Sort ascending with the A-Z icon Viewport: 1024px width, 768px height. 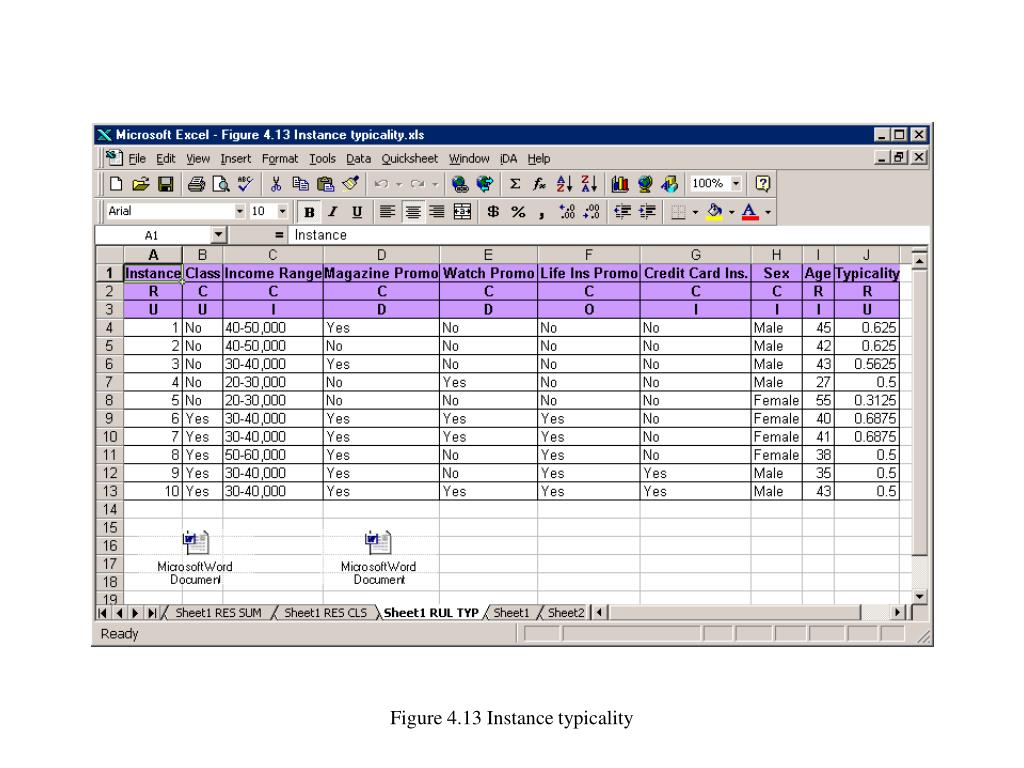pyautogui.click(x=564, y=184)
